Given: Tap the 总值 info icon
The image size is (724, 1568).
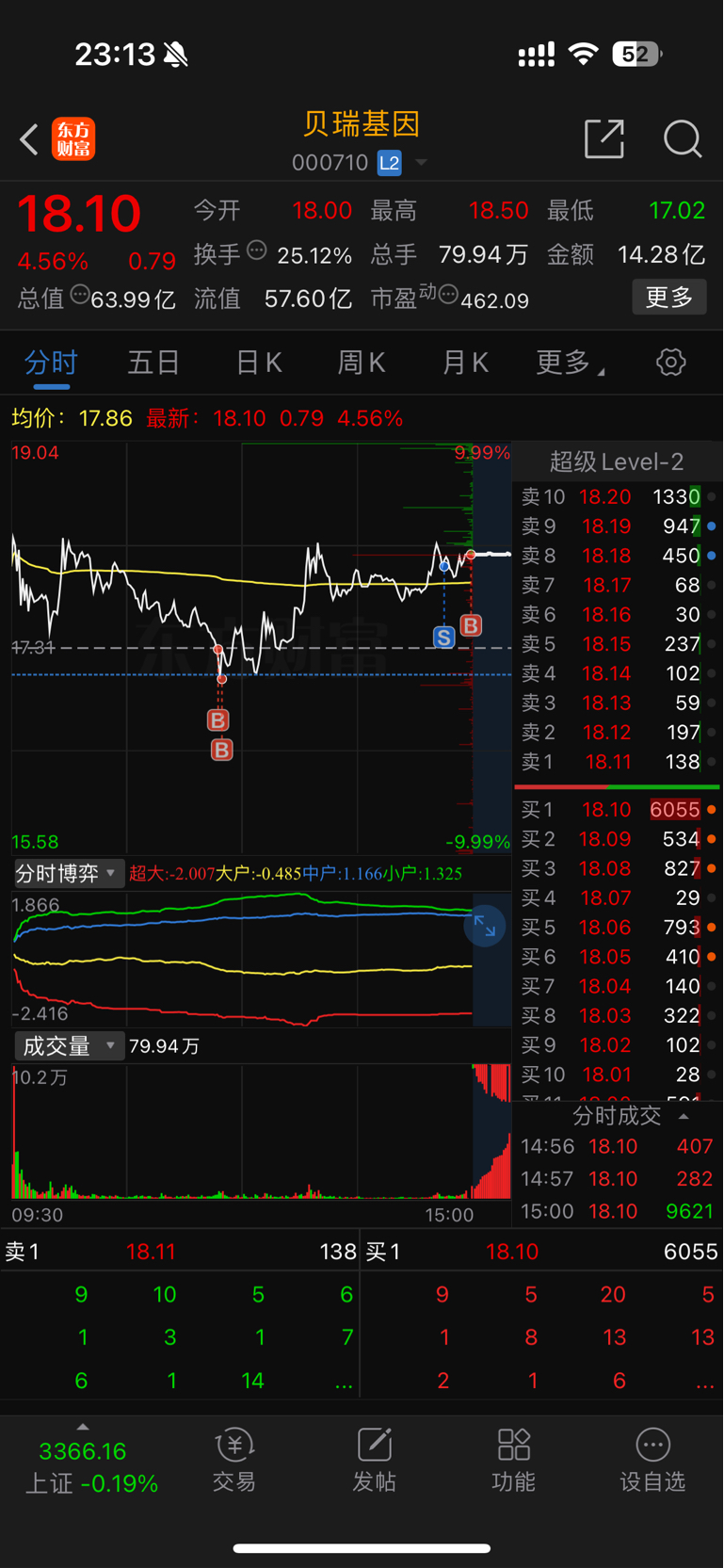Looking at the screenshot, I should pos(80,295).
